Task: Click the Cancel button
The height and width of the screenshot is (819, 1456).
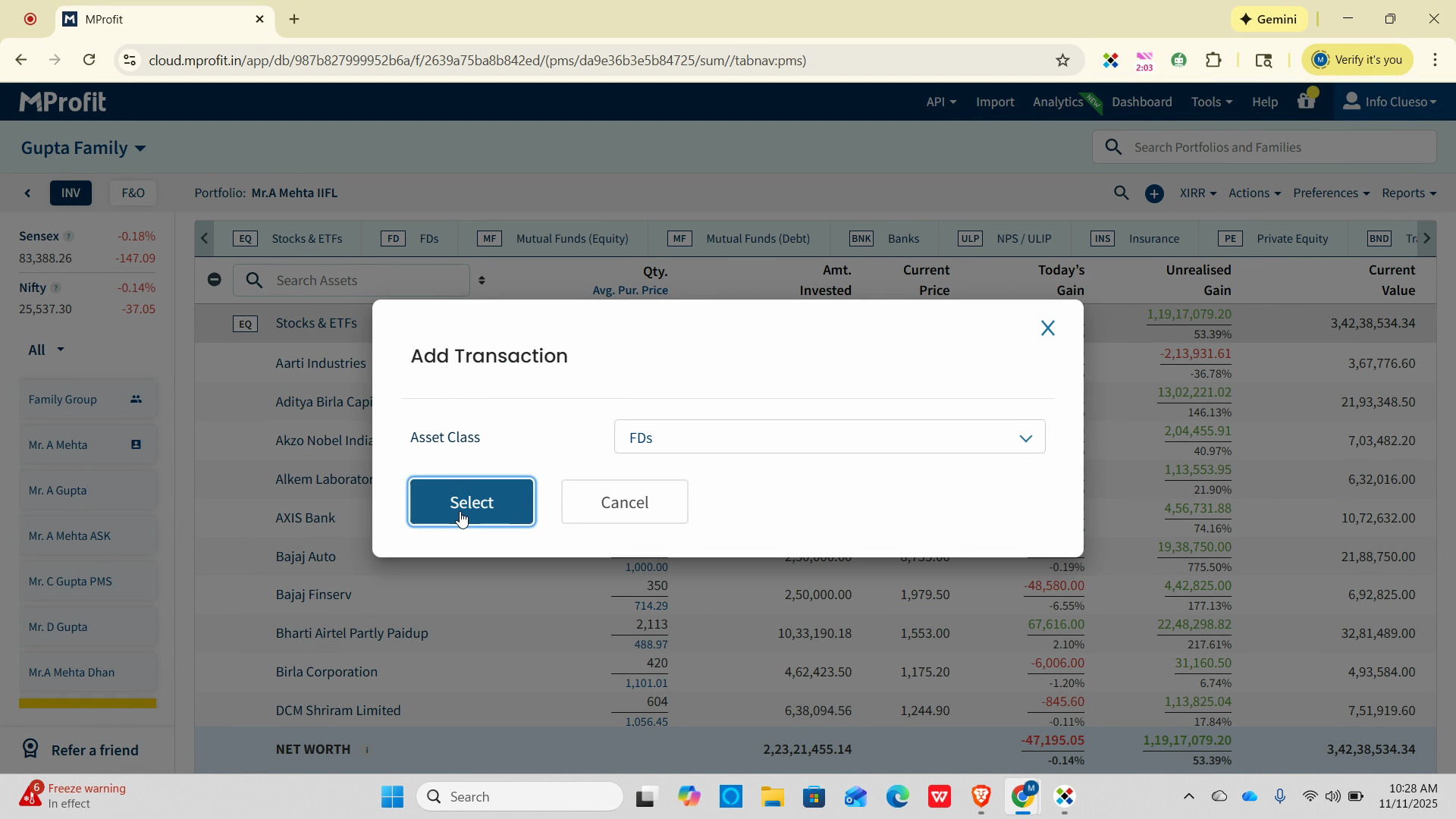Action: [x=624, y=502]
